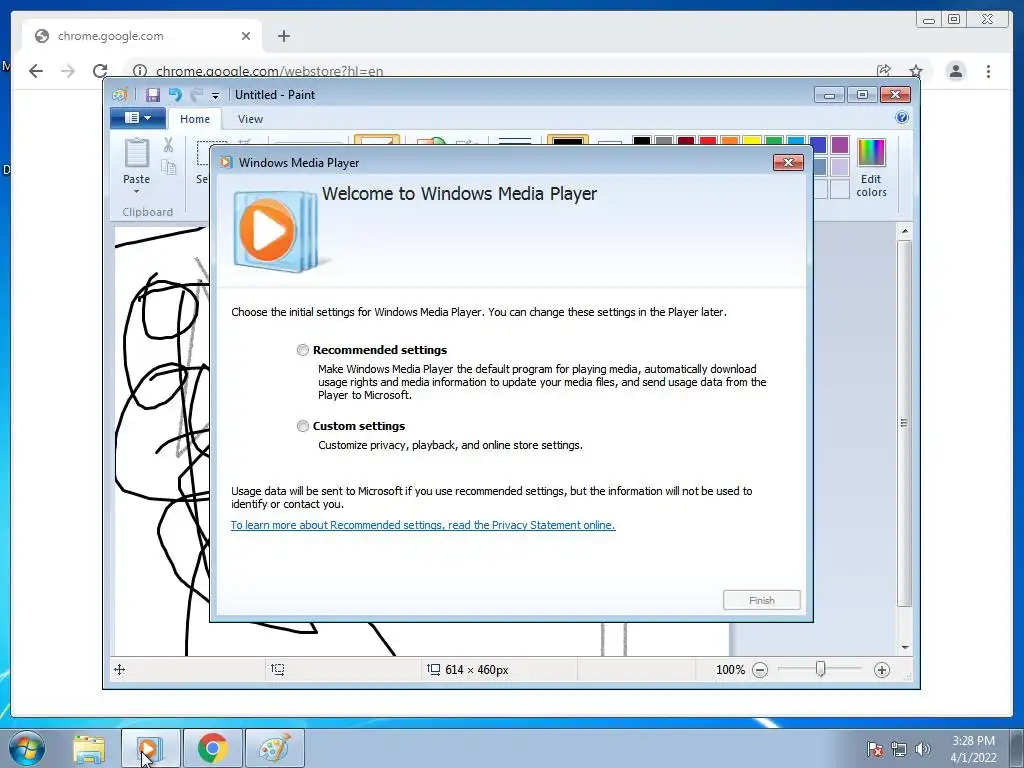Open the Chrome profile avatar icon
This screenshot has height=768, width=1024.
click(x=955, y=71)
